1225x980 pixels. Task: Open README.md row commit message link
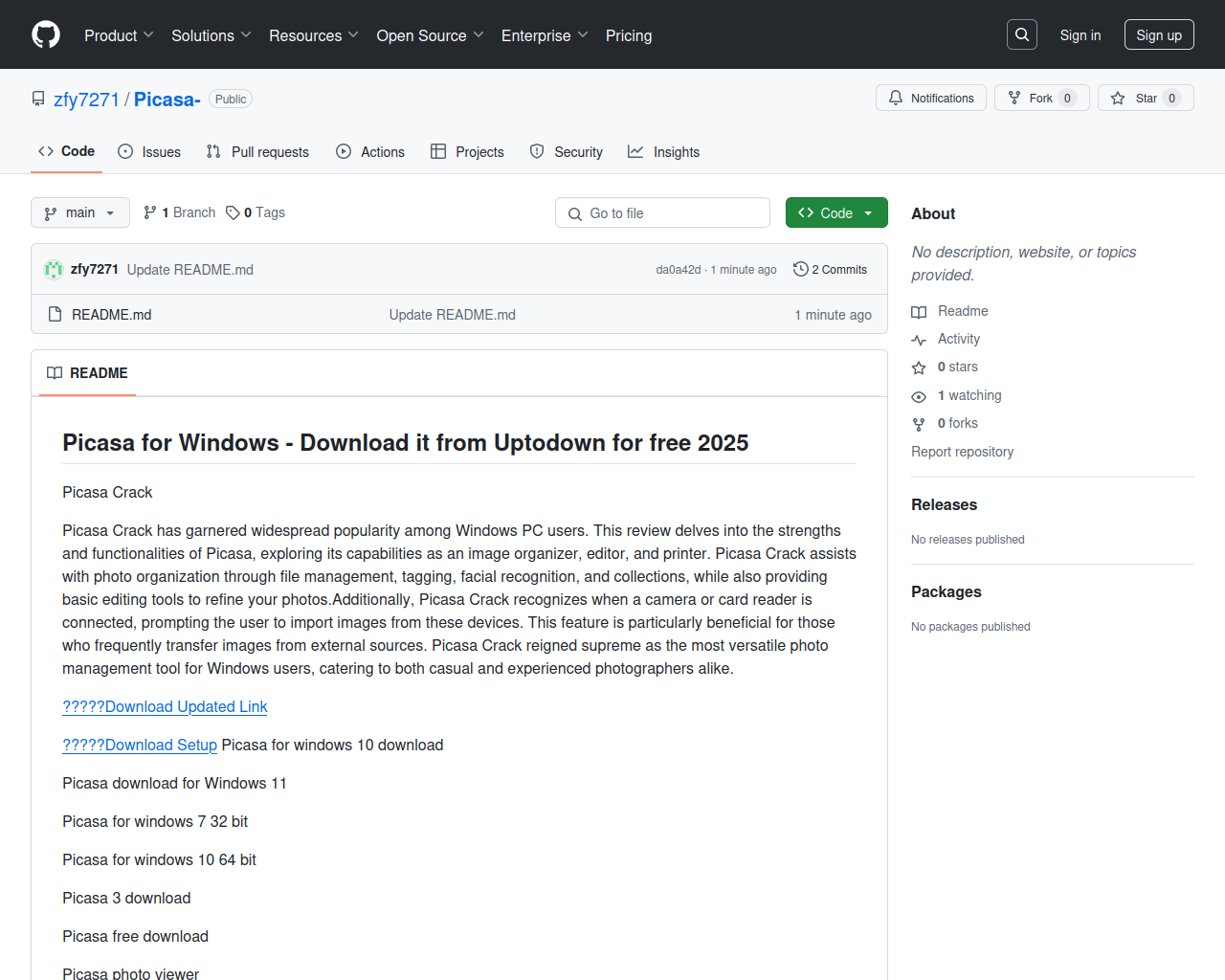point(453,315)
